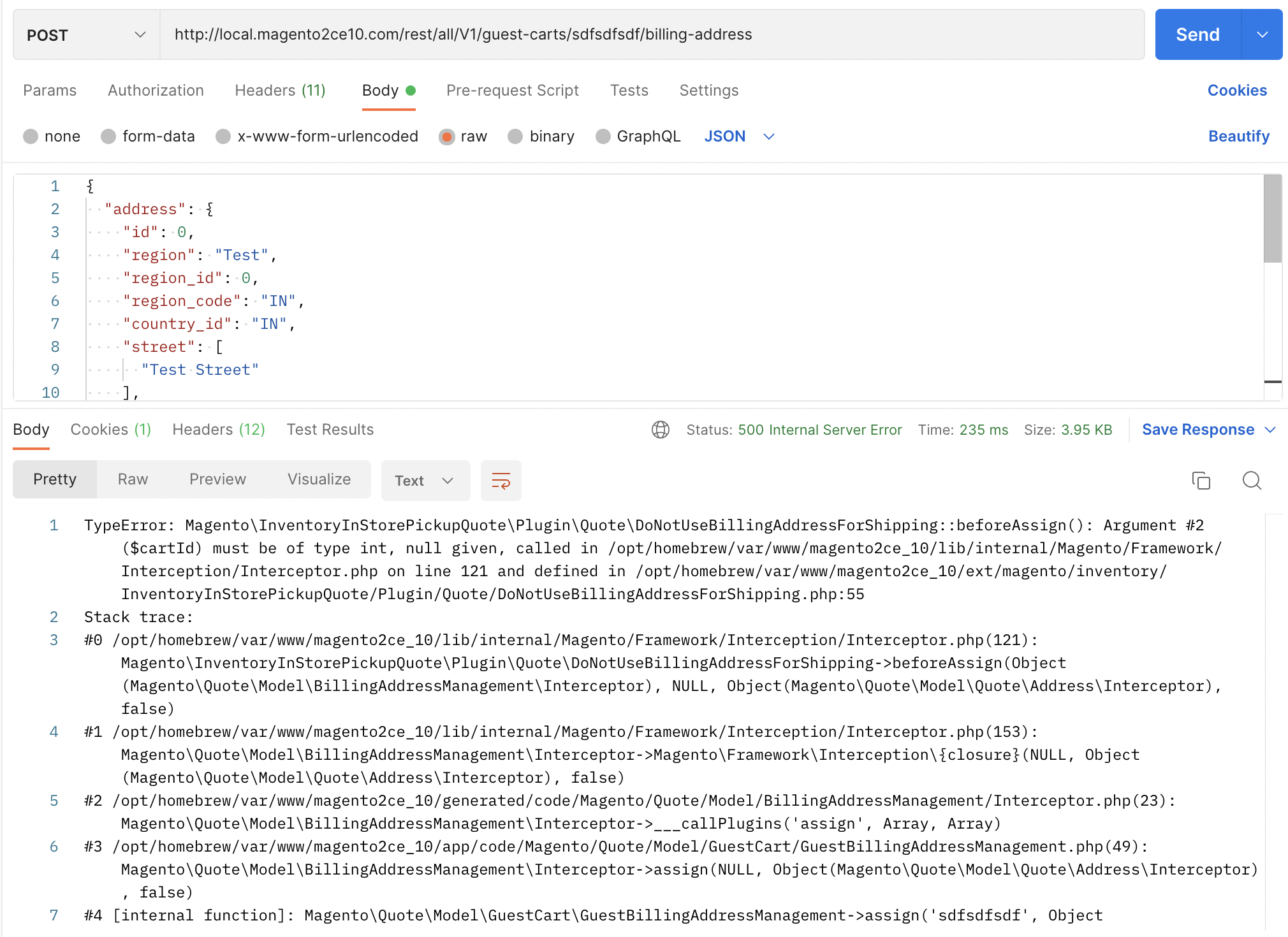Click the network globe icon beside Status
Image resolution: width=1288 pixels, height=937 pixels.
(661, 430)
